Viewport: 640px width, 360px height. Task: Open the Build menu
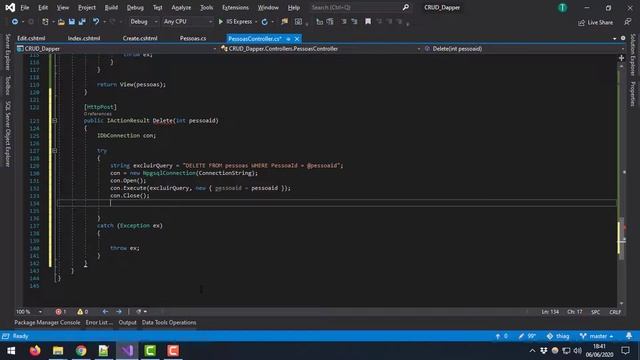[x=111, y=7]
